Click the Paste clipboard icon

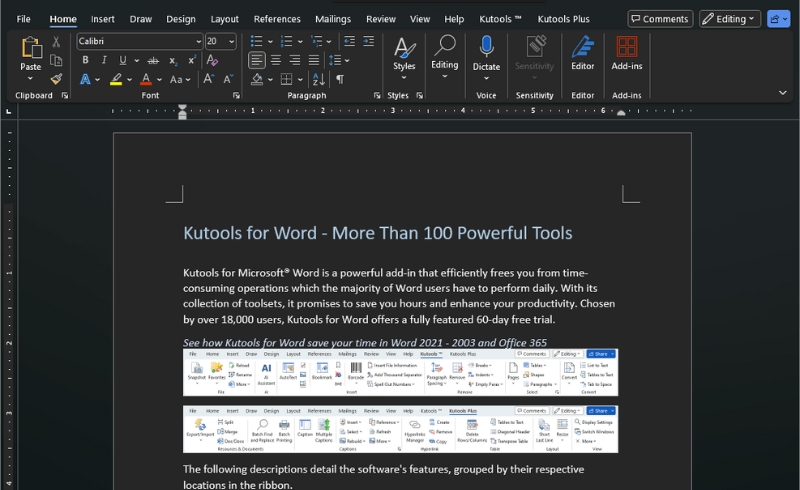pos(31,47)
